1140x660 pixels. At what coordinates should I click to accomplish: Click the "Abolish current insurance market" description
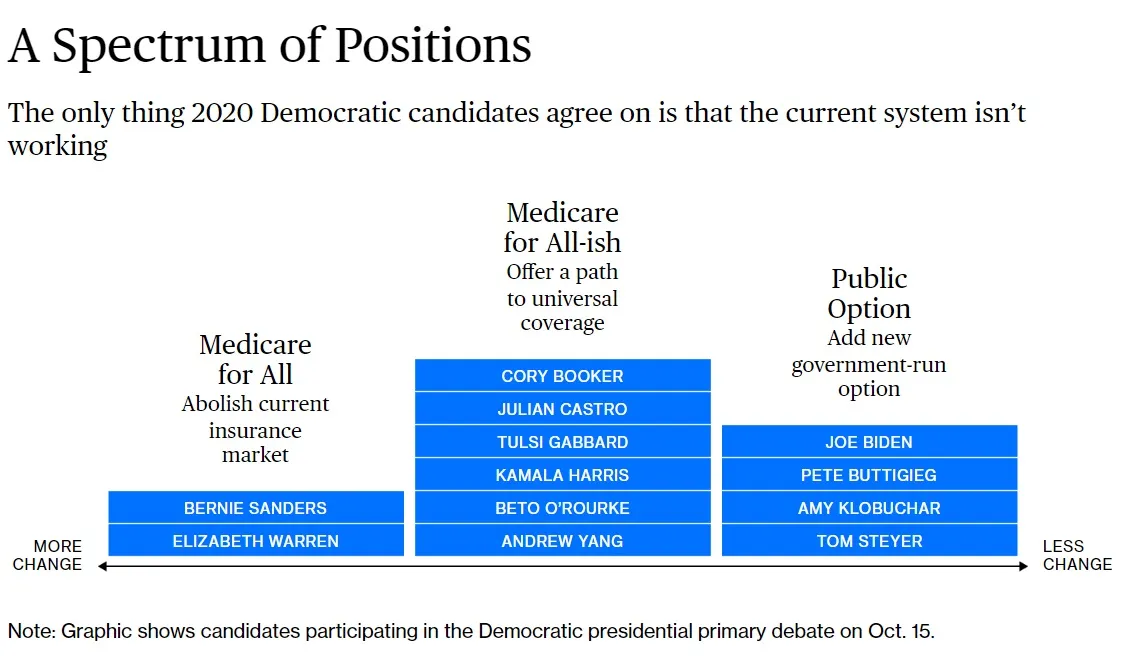click(255, 430)
